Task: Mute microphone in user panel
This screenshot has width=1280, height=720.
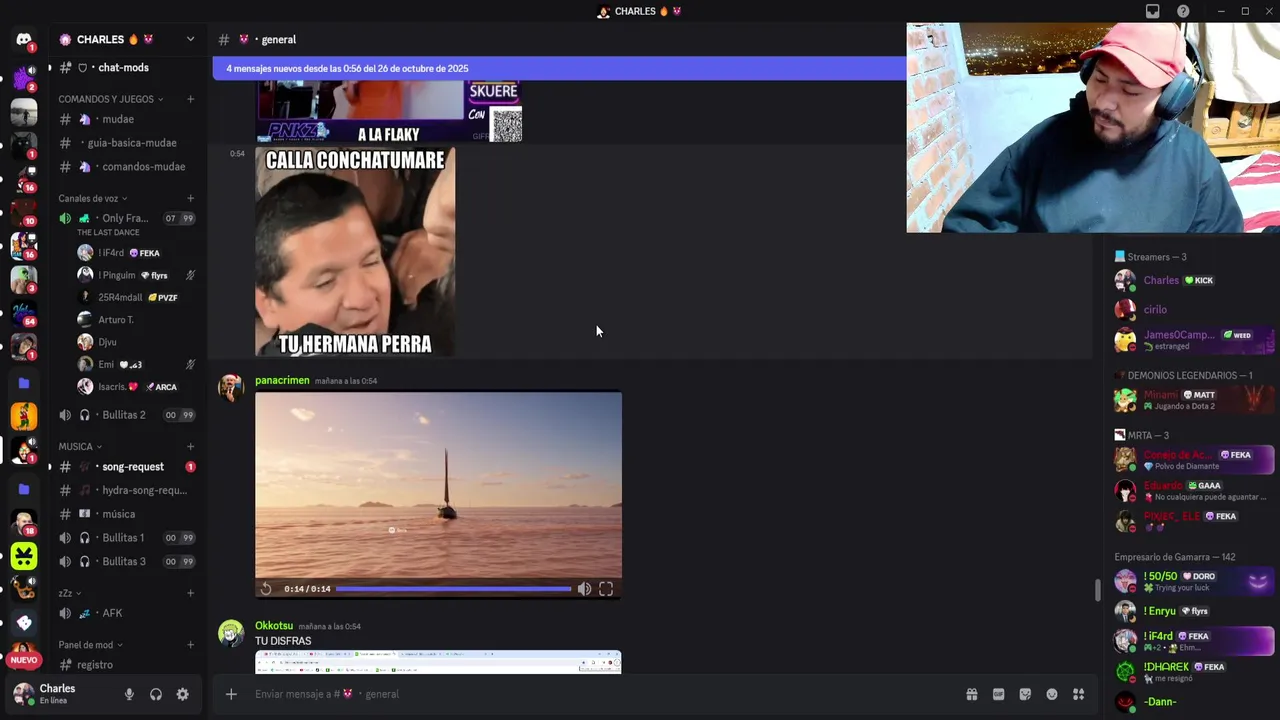Action: click(x=129, y=694)
